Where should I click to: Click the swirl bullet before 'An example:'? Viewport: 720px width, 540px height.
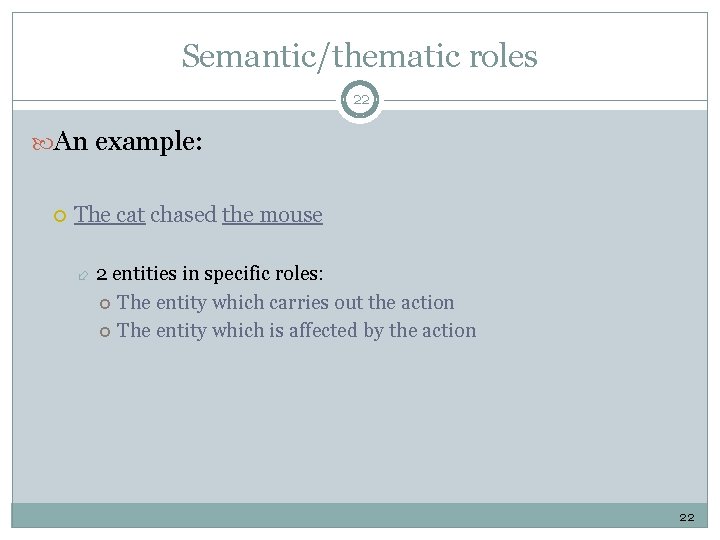45,143
